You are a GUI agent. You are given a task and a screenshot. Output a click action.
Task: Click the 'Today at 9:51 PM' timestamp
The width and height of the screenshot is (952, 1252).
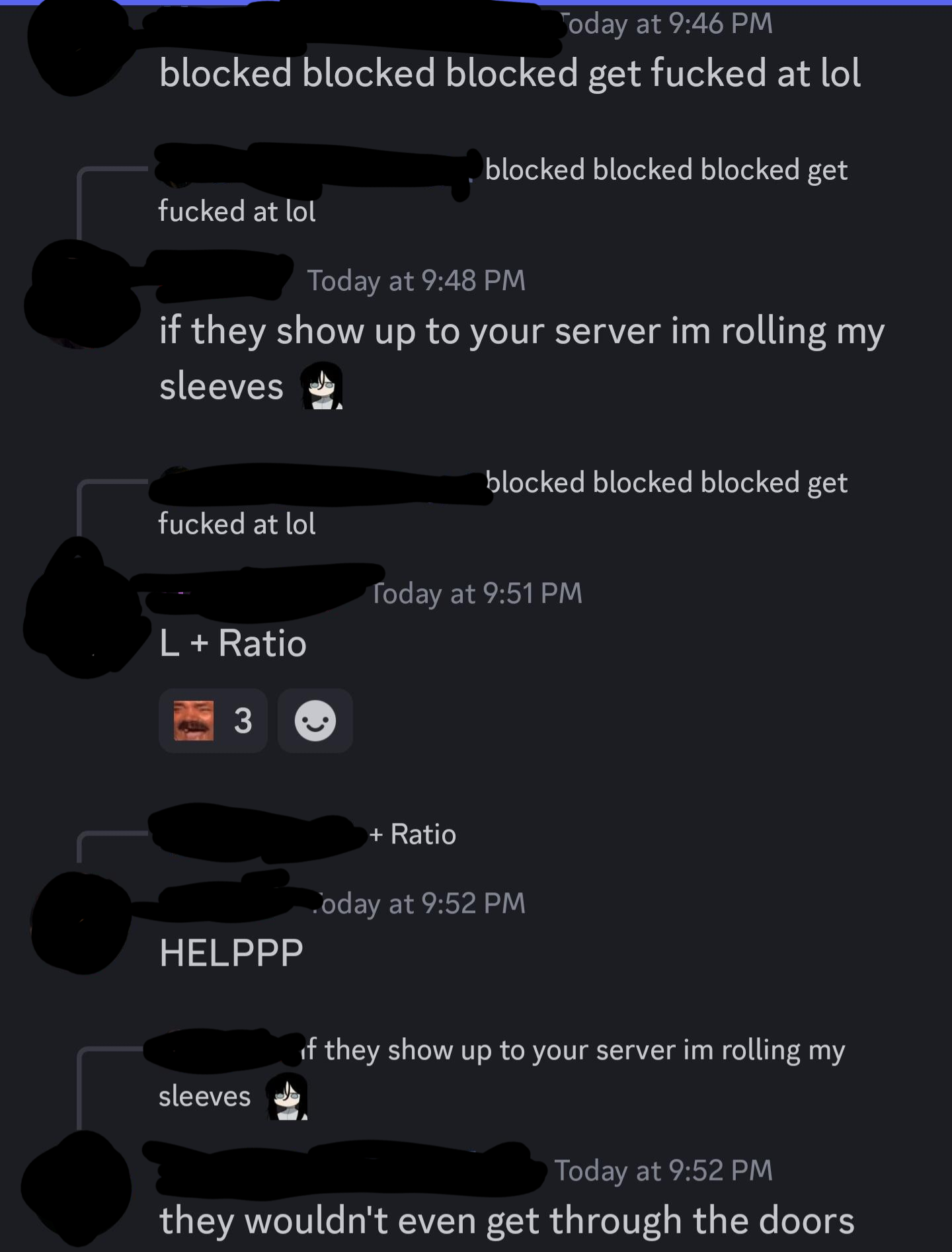[x=477, y=593]
